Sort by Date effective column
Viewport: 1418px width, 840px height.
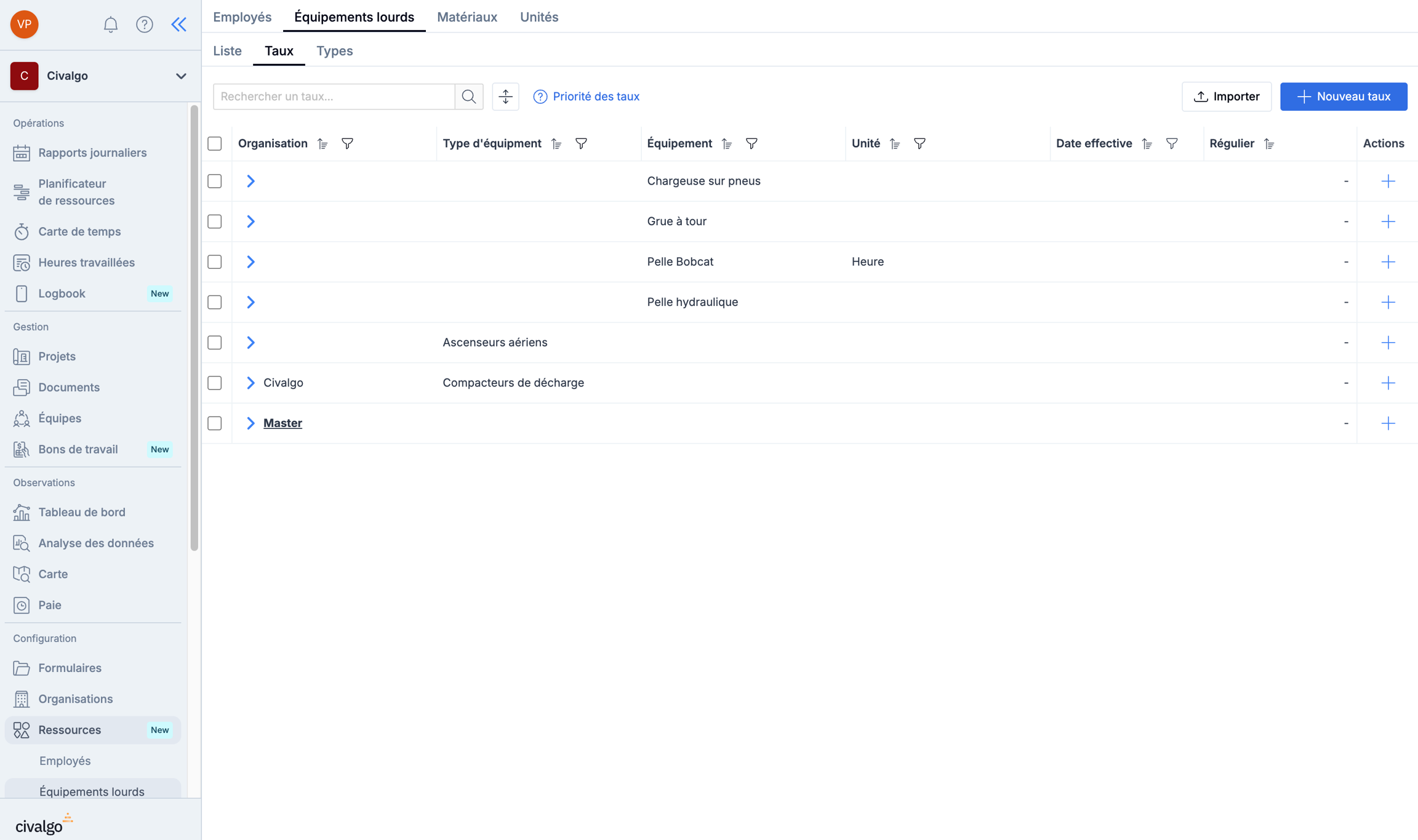(x=1147, y=143)
